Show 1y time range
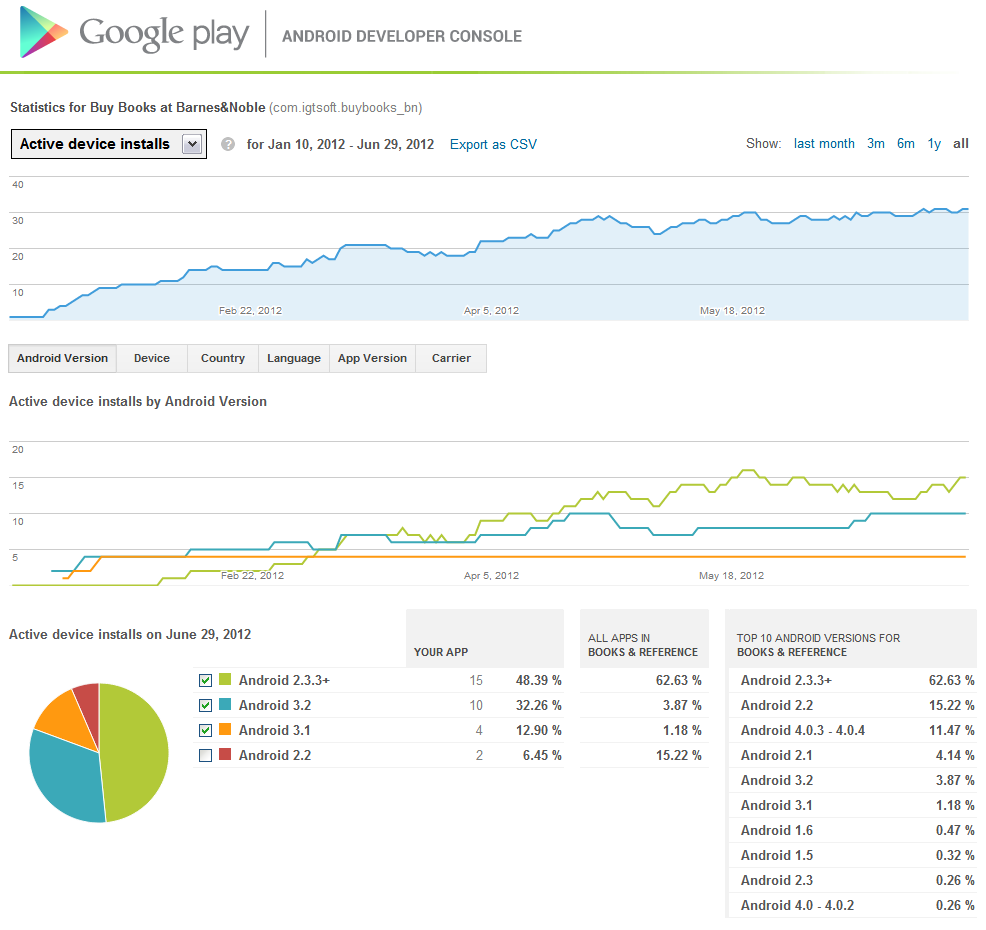 pyautogui.click(x=934, y=144)
